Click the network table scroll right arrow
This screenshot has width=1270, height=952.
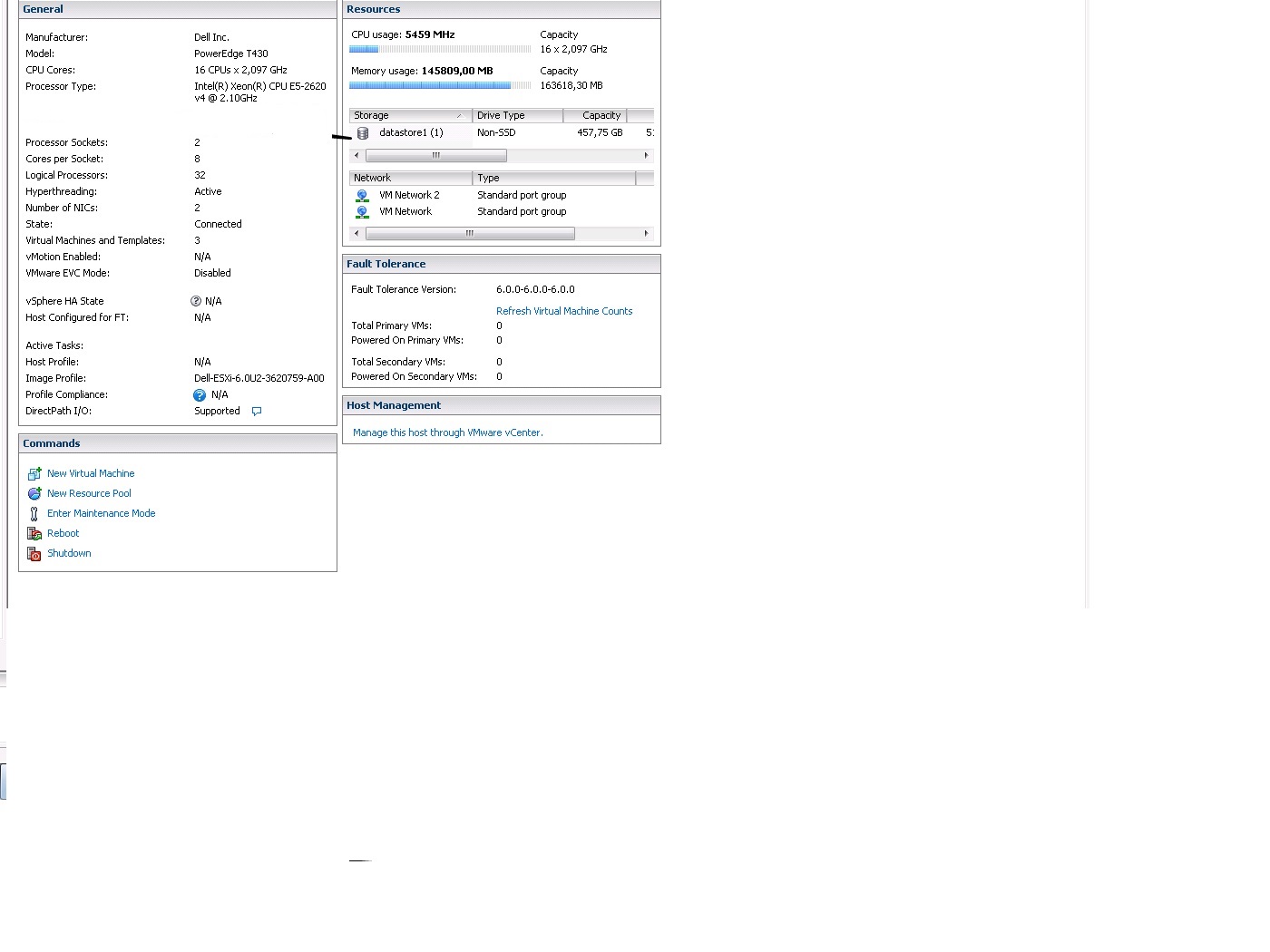coord(646,234)
